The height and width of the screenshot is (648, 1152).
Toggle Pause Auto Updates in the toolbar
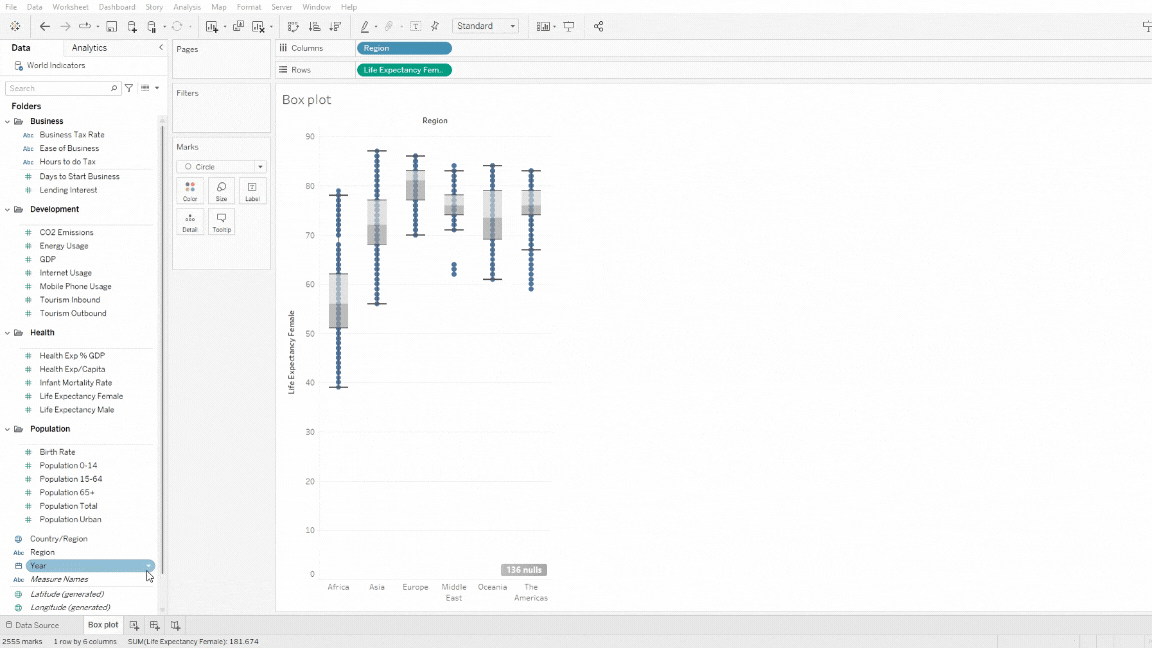[149, 27]
